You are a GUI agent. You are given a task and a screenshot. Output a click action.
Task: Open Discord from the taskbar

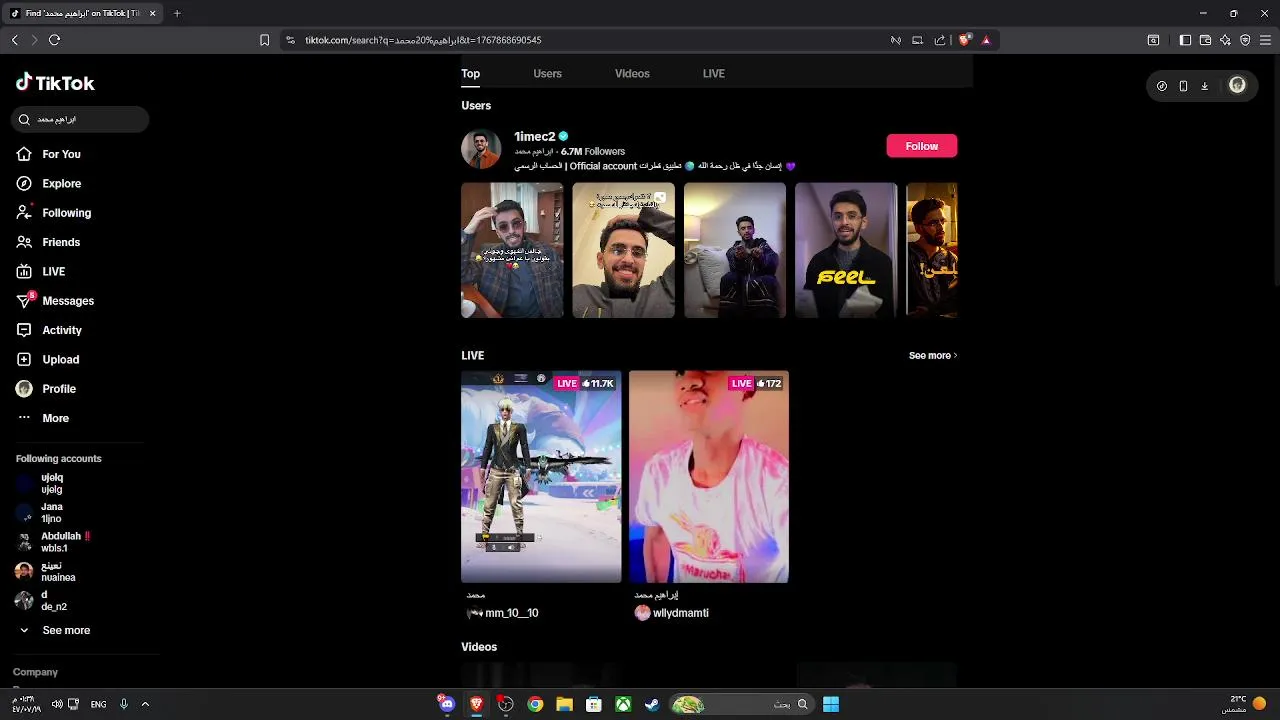click(x=447, y=704)
